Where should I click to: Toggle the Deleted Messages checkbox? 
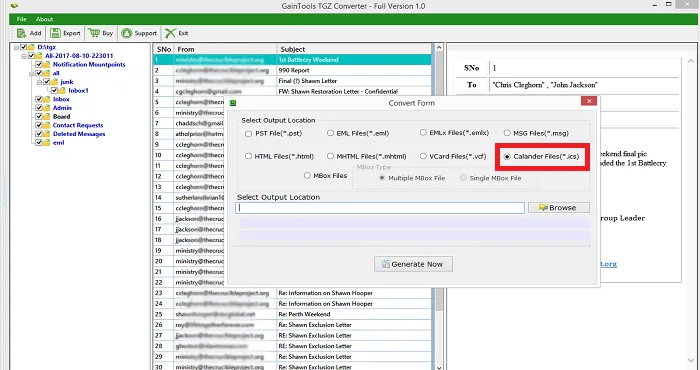pyautogui.click(x=39, y=134)
